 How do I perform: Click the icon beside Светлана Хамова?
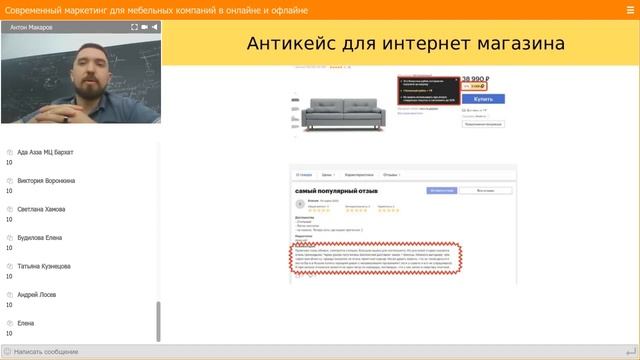(10, 209)
